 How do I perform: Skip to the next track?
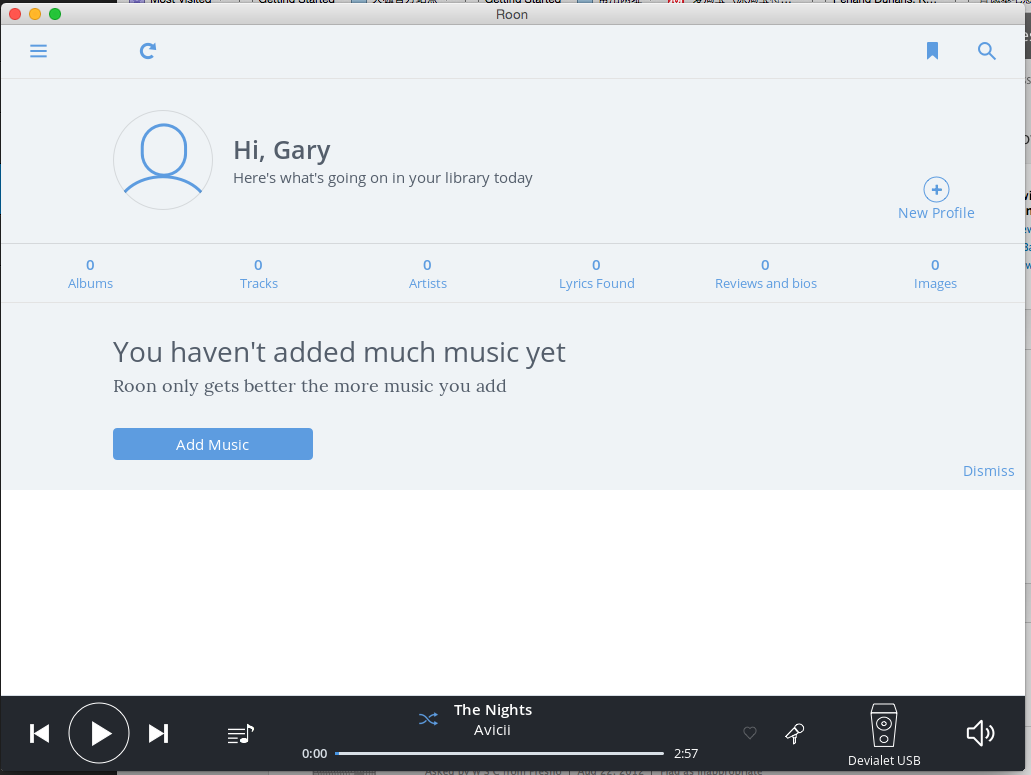[158, 734]
